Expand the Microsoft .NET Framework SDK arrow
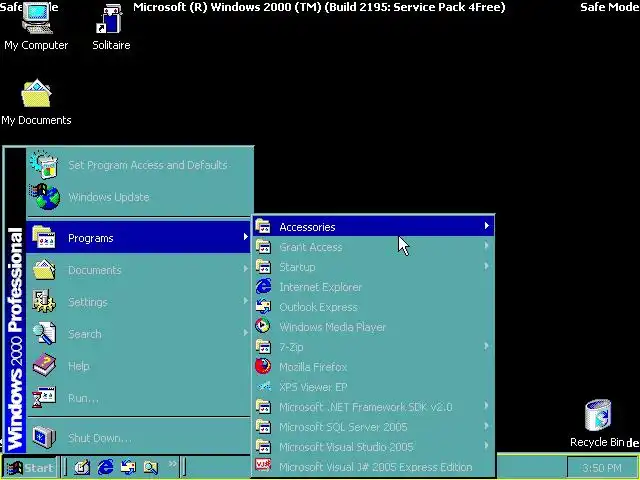This screenshot has width=640, height=480. coord(486,406)
